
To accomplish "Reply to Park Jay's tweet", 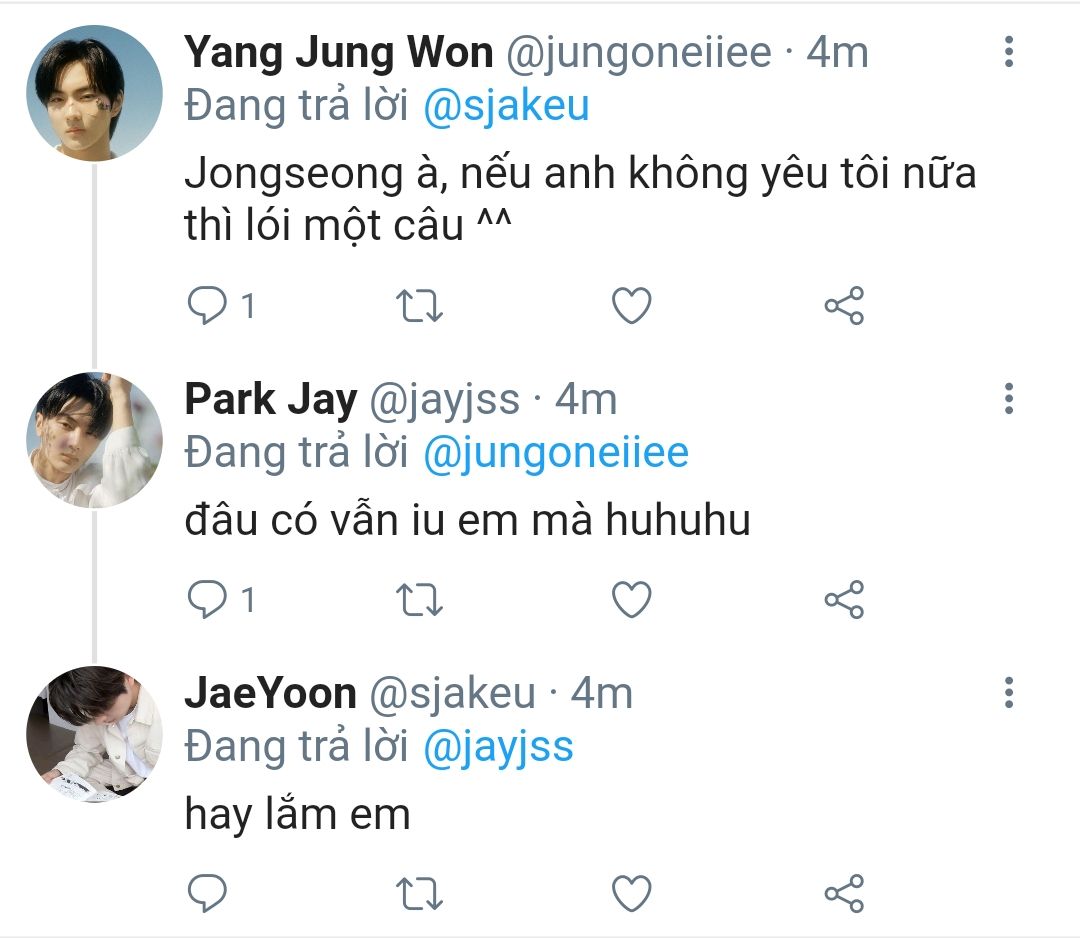I will pos(207,599).
